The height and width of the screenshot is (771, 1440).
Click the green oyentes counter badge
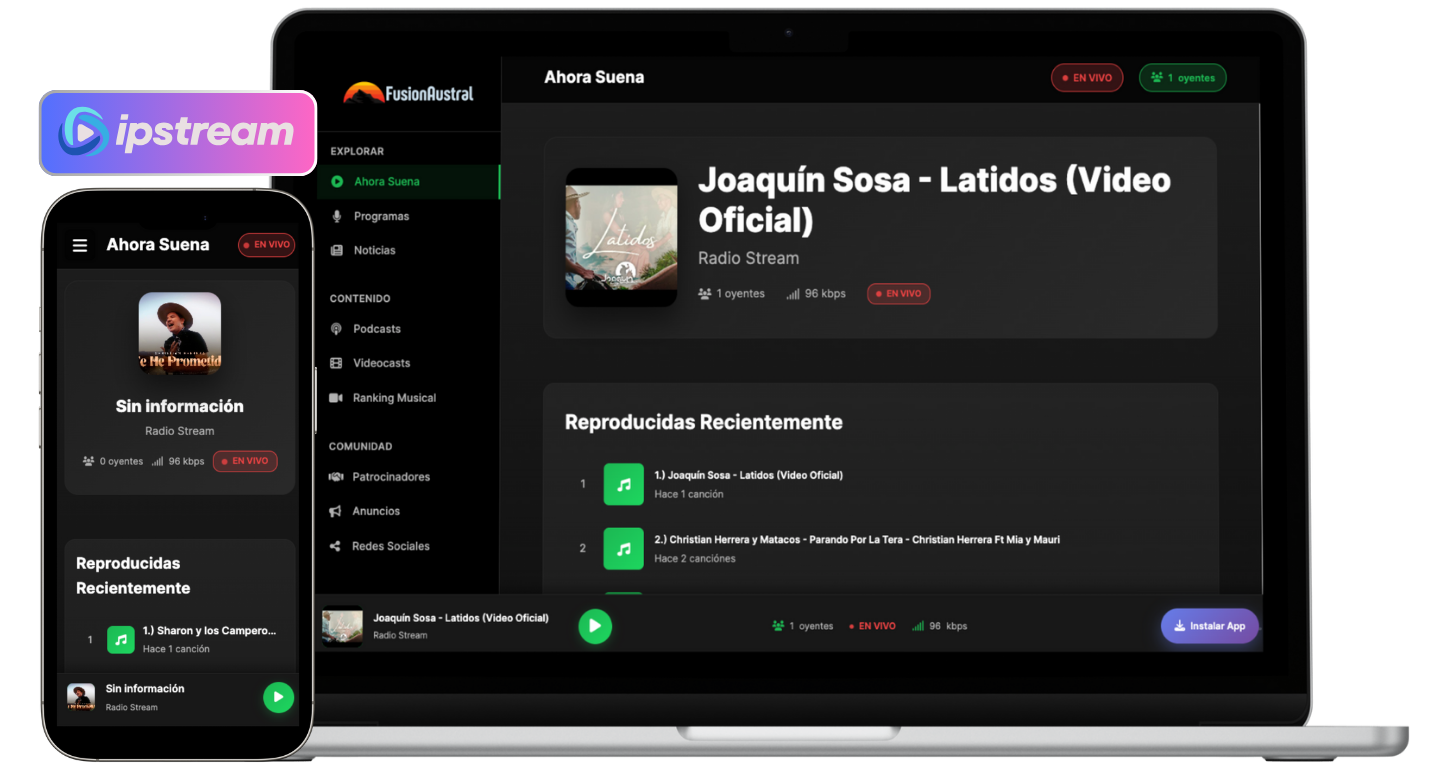pyautogui.click(x=1182, y=77)
